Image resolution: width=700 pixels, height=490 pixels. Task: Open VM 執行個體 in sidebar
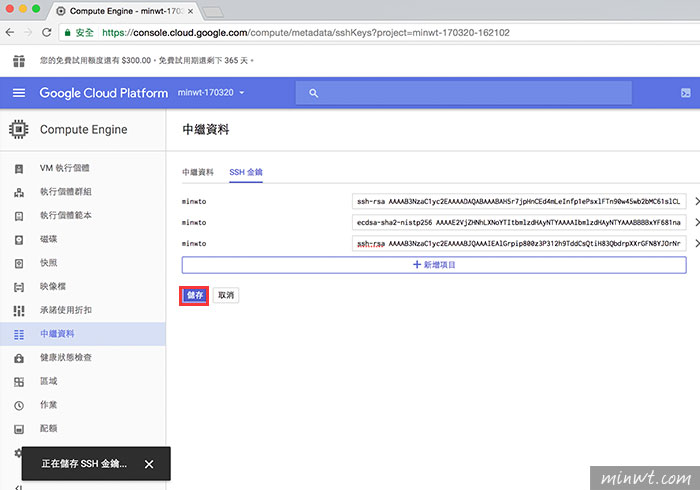(64, 168)
